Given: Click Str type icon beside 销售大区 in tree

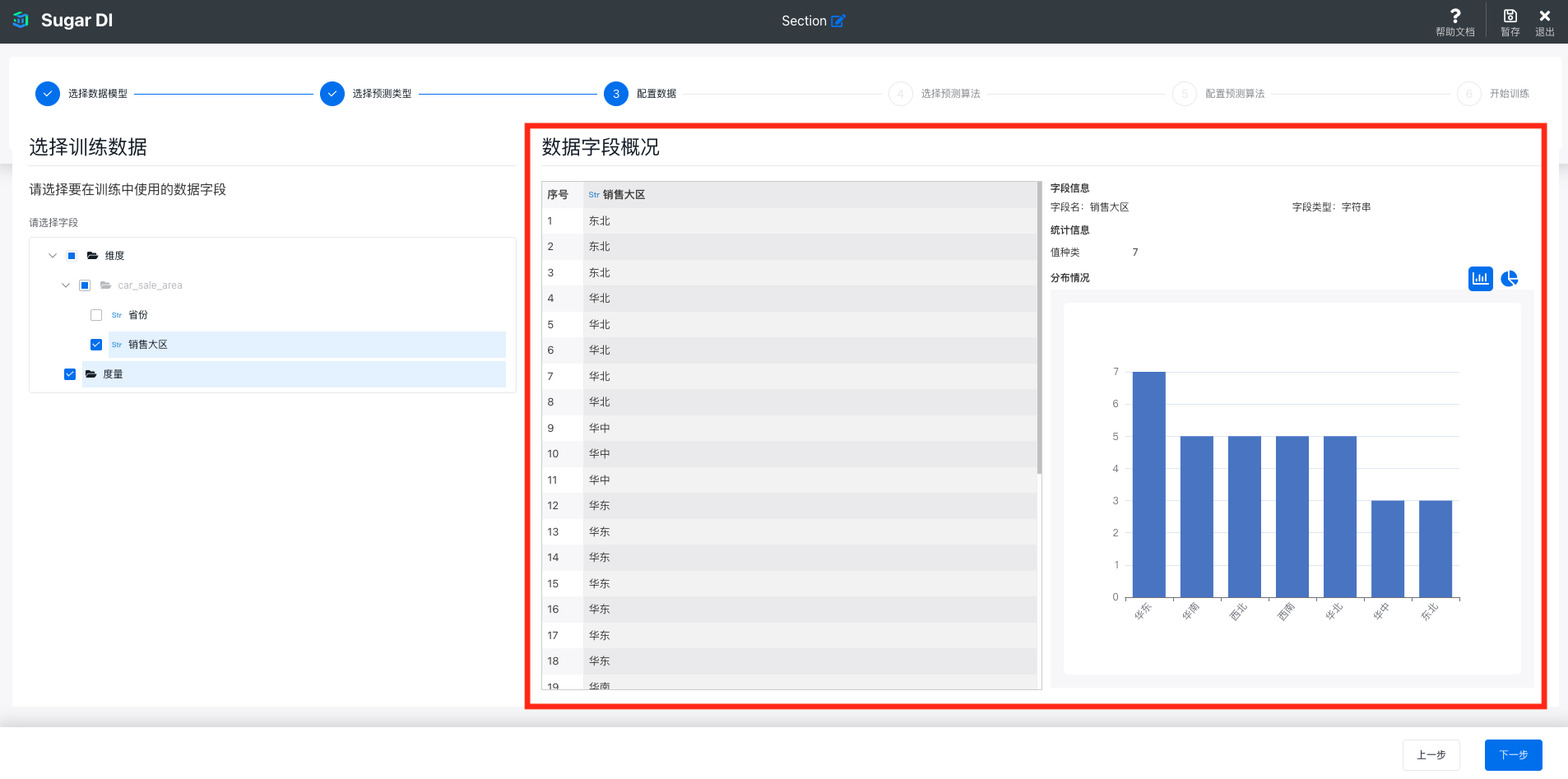Looking at the screenshot, I should [x=117, y=345].
